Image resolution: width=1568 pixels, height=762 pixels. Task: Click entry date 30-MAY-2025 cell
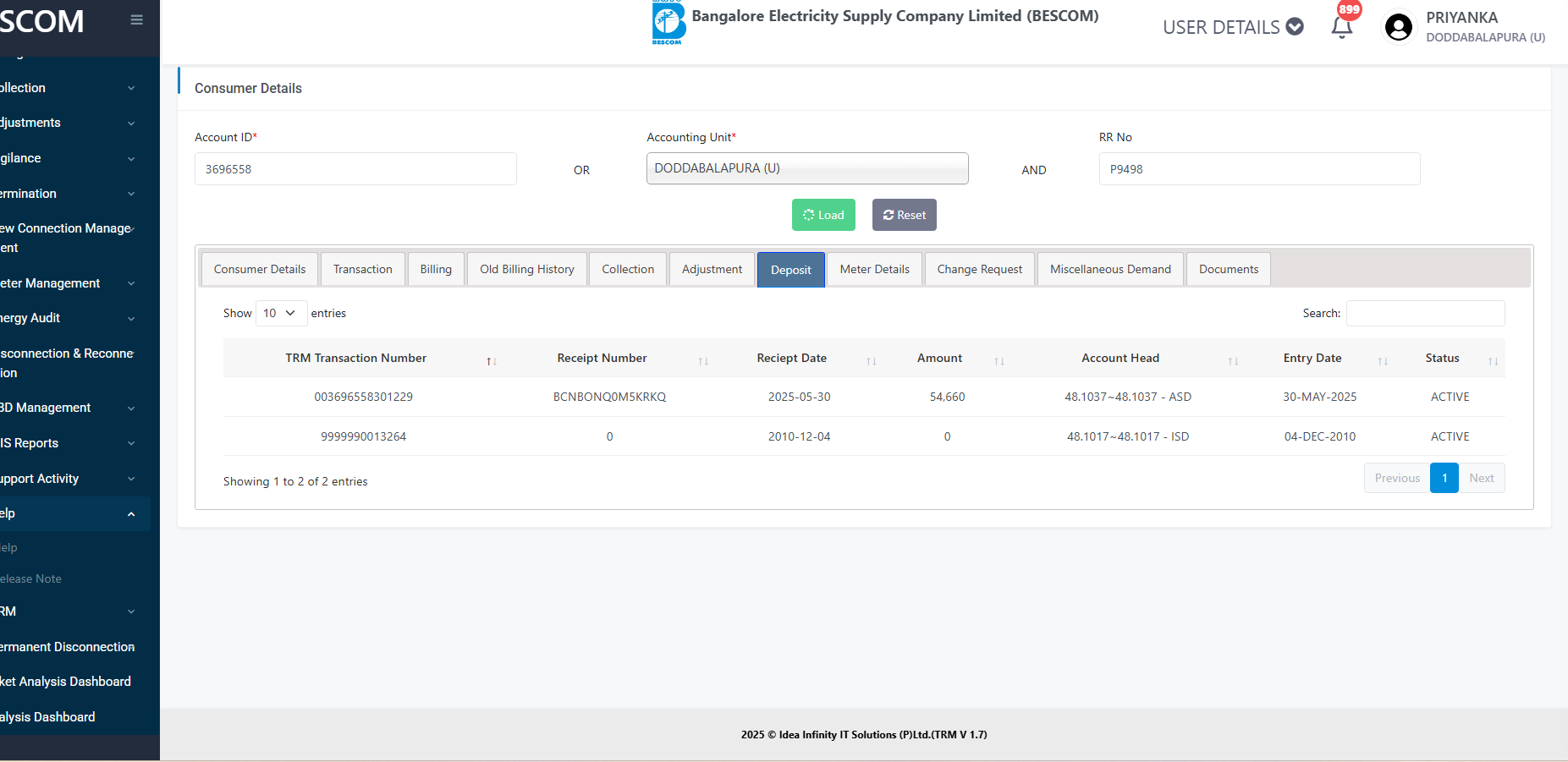pos(1320,397)
